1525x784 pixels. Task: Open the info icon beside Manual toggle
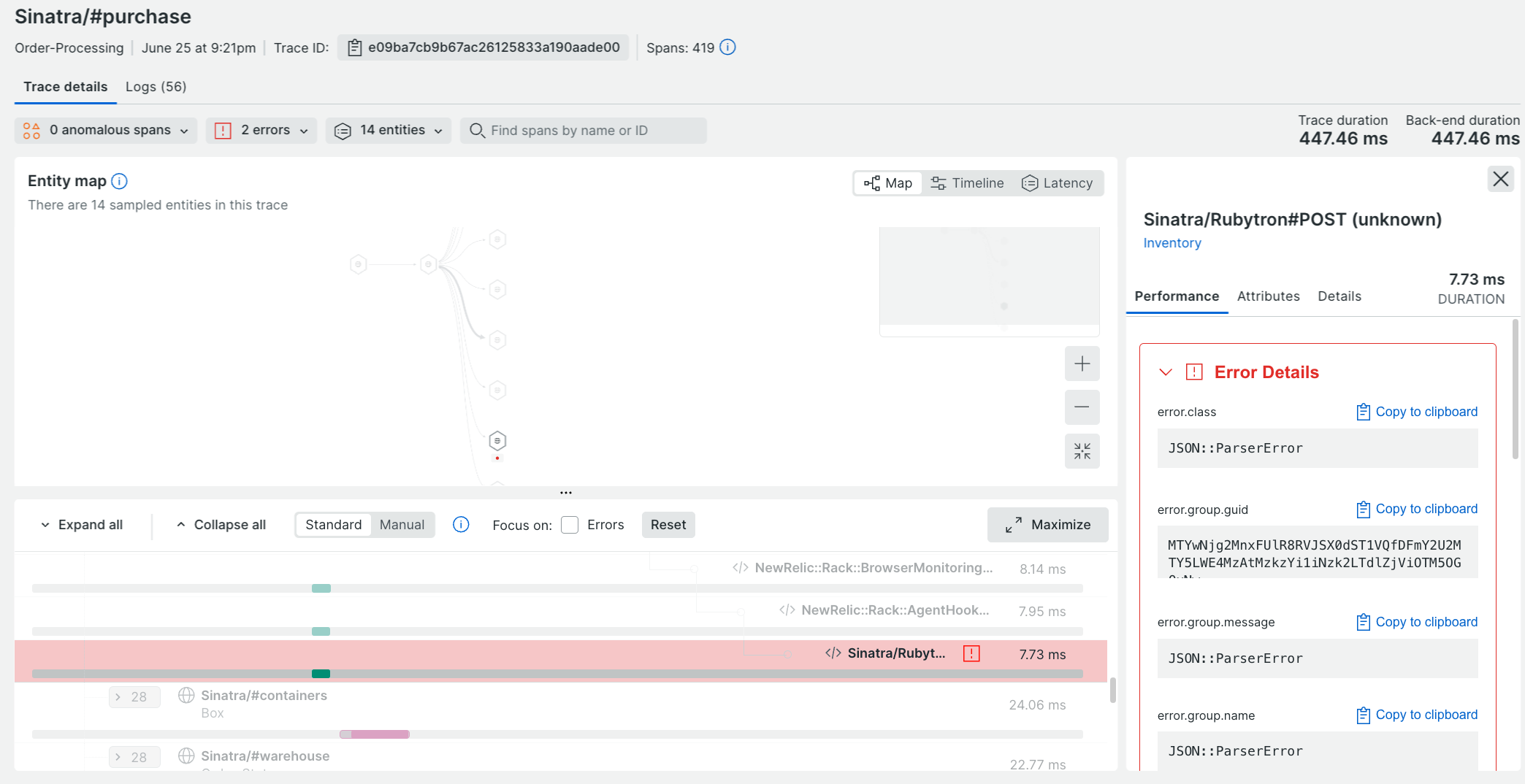click(x=461, y=525)
